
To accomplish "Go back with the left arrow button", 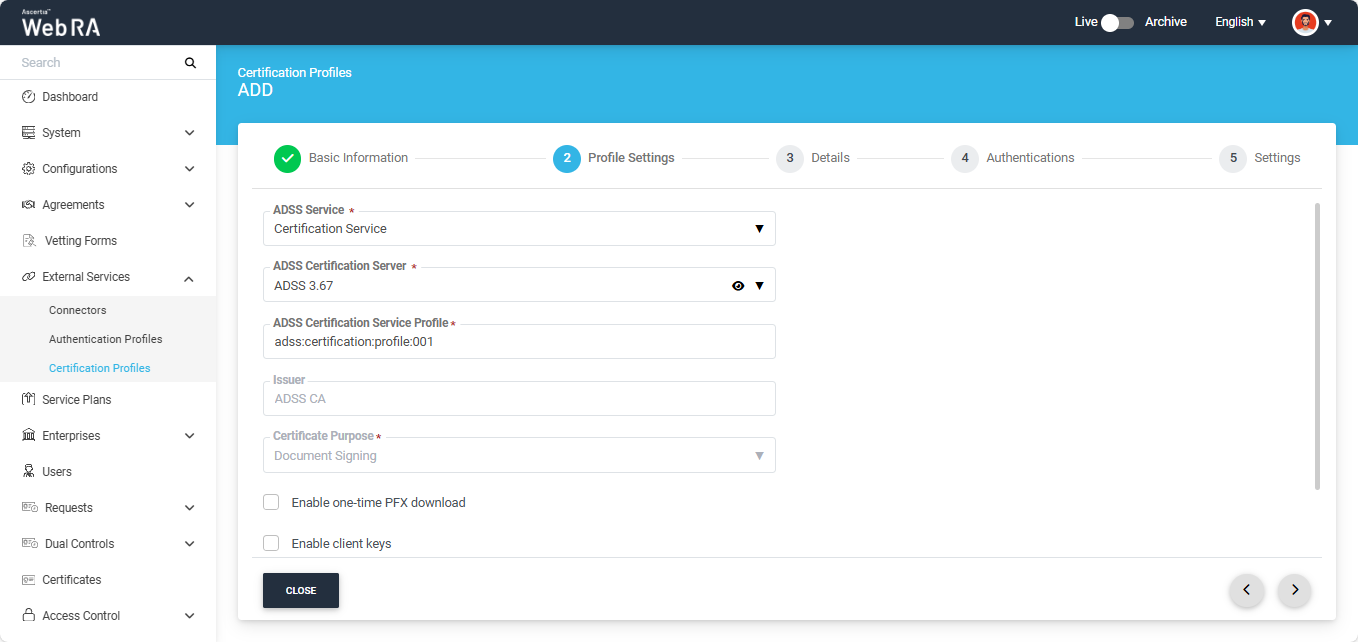I will point(1246,590).
